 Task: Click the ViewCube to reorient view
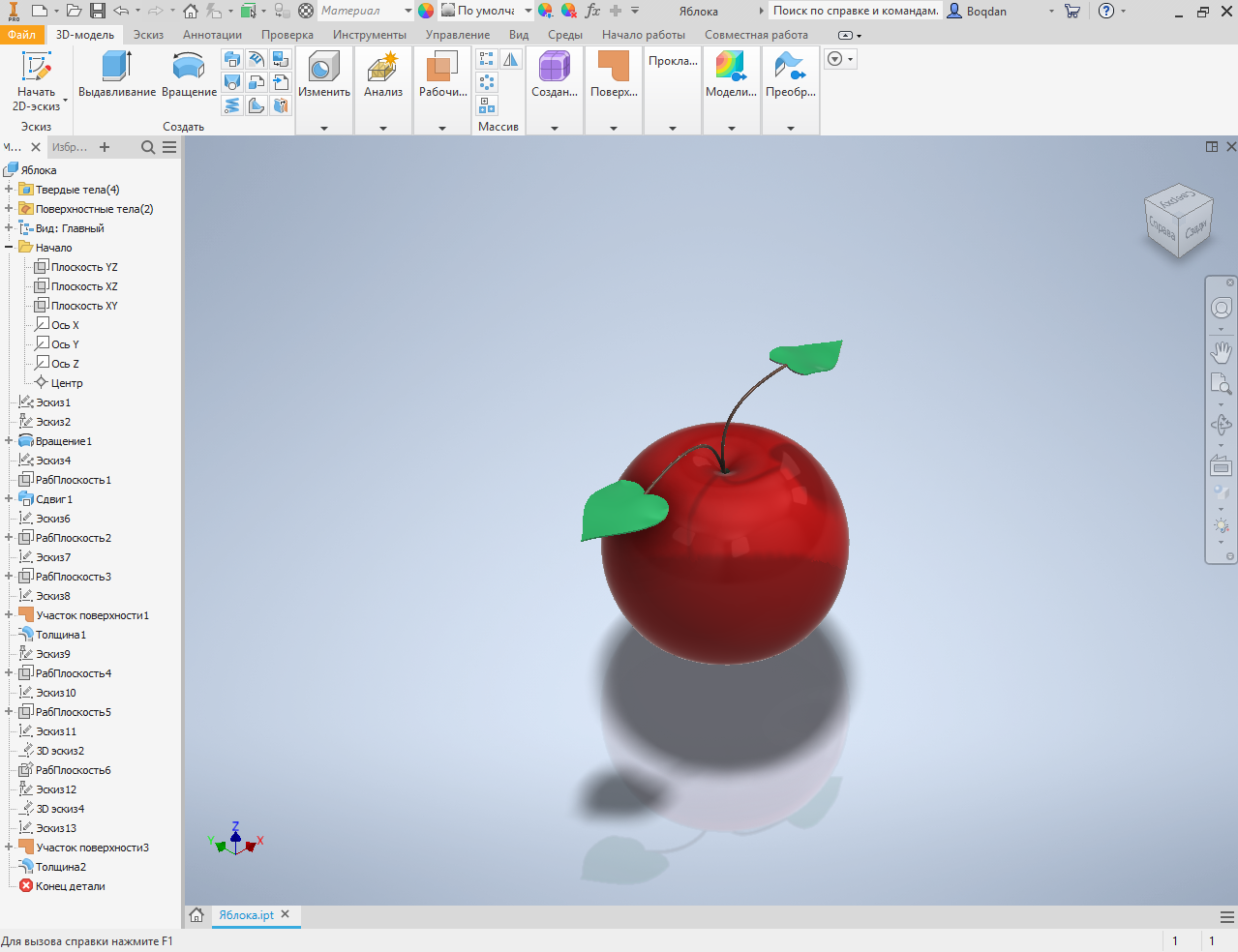[x=1179, y=221]
